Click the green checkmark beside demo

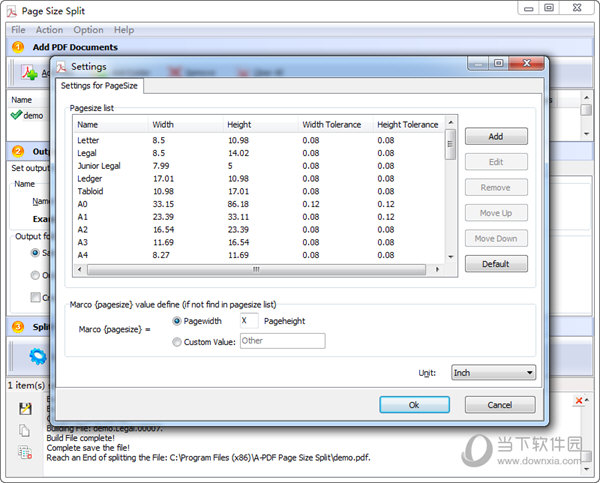[x=16, y=115]
